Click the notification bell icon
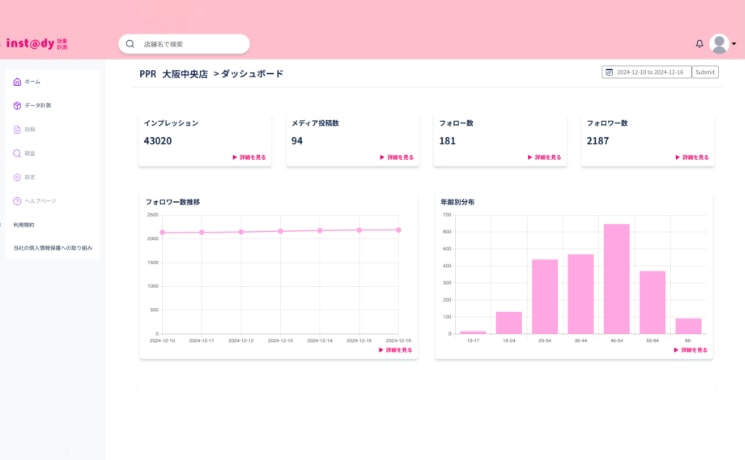Screen dimensions: 745x460 point(699,44)
